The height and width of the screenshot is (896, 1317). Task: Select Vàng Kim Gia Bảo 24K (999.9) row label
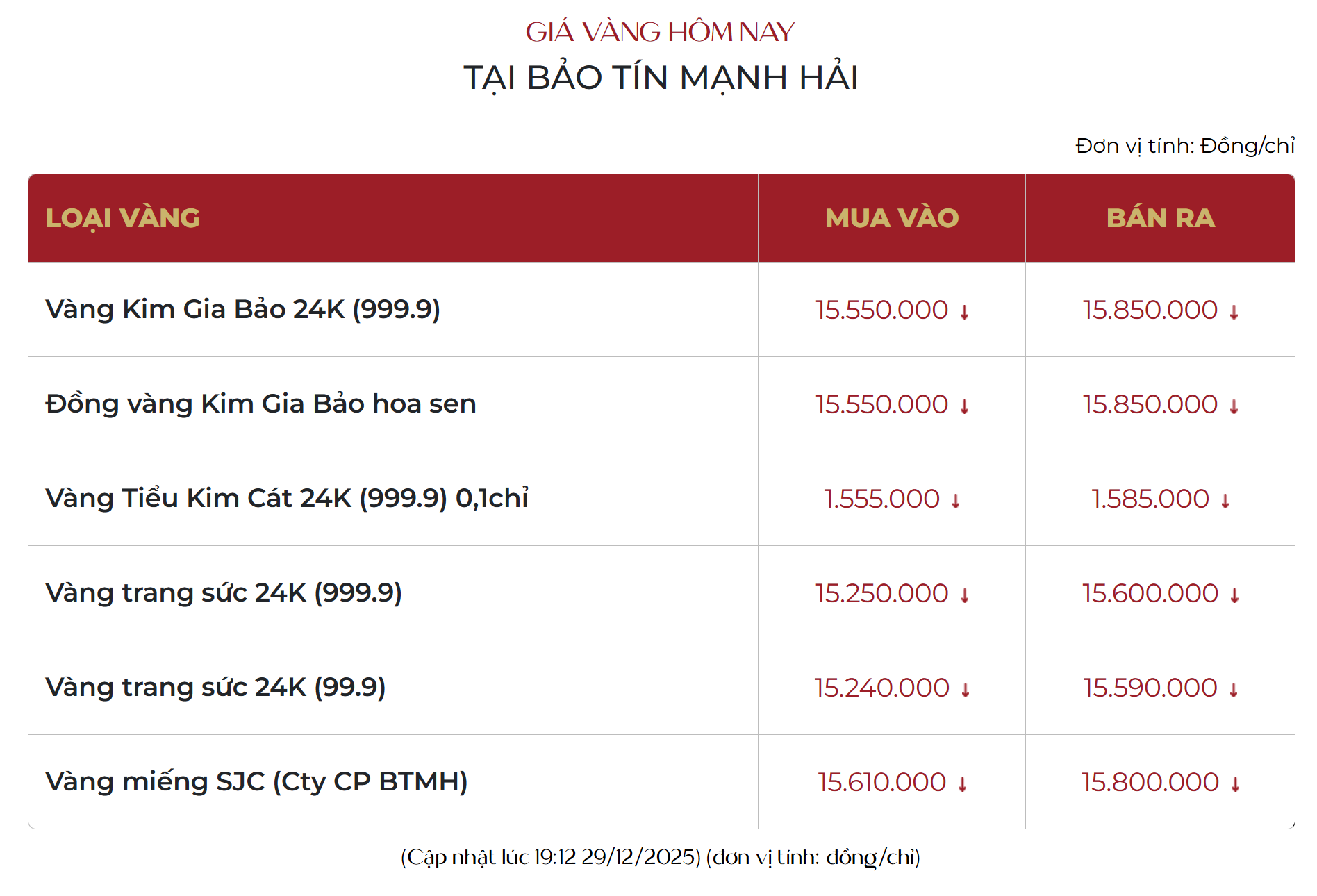242,310
